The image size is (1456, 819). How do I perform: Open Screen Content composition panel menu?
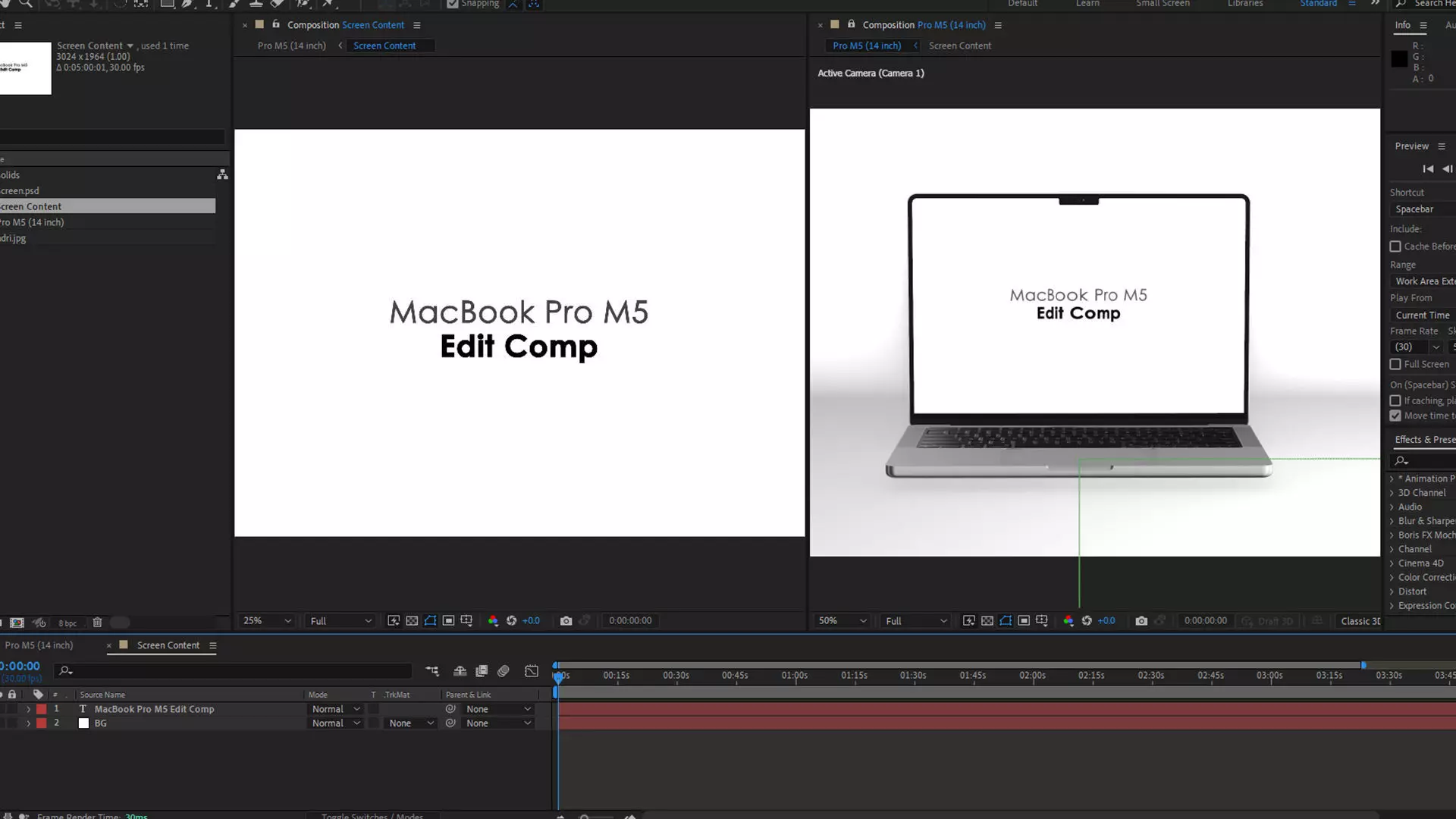tap(416, 25)
